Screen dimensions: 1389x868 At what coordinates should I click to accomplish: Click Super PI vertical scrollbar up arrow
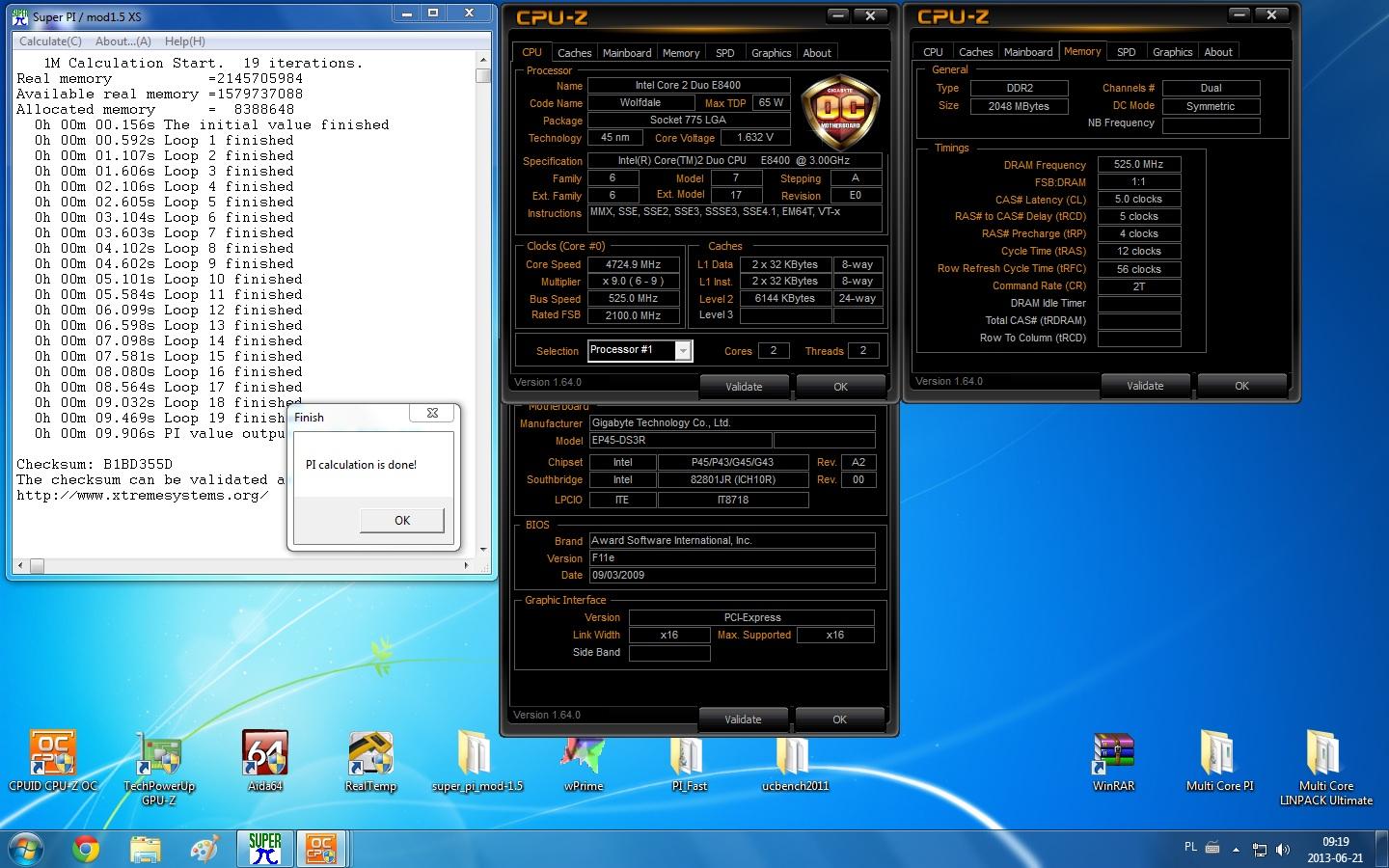coord(483,60)
